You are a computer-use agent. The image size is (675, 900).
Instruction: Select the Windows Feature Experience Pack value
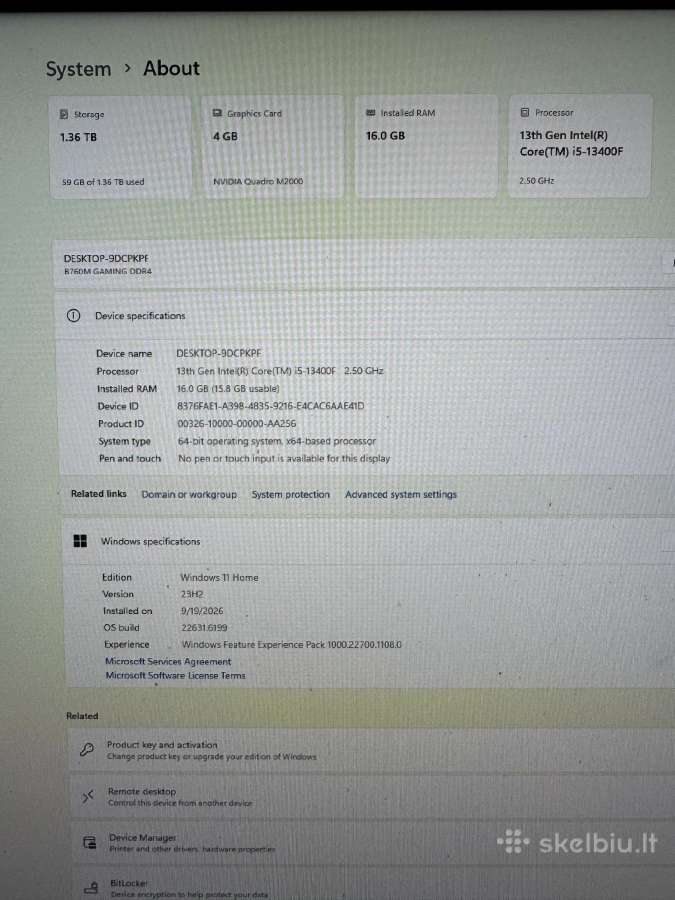pos(292,645)
